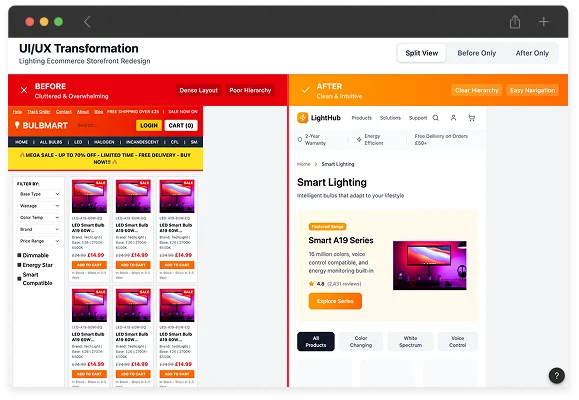Click the breadcrumb chevron after Home

[316, 164]
